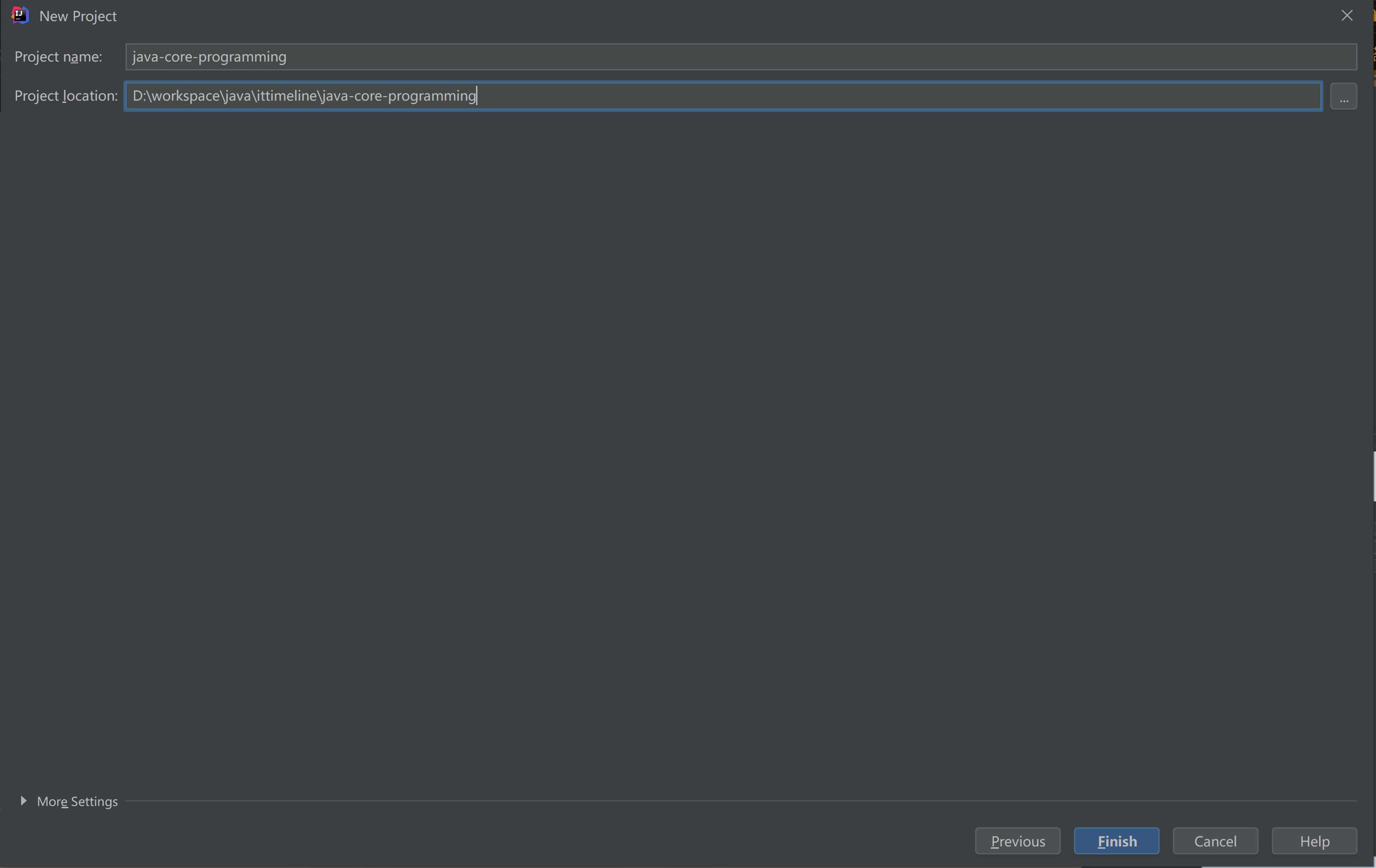Close the New Project dialog
This screenshot has width=1376, height=868.
click(1347, 15)
